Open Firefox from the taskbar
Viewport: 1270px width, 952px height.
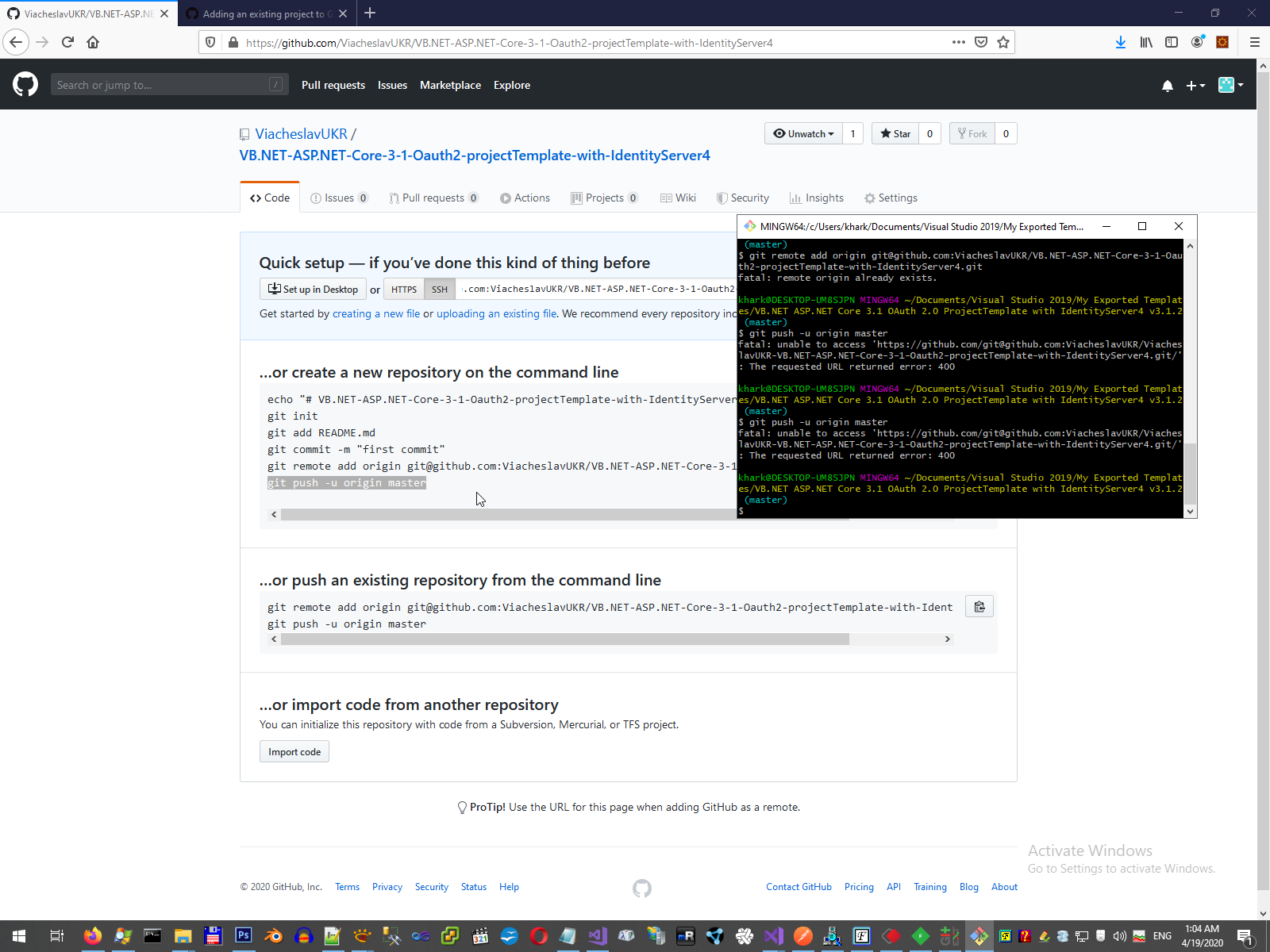(93, 936)
